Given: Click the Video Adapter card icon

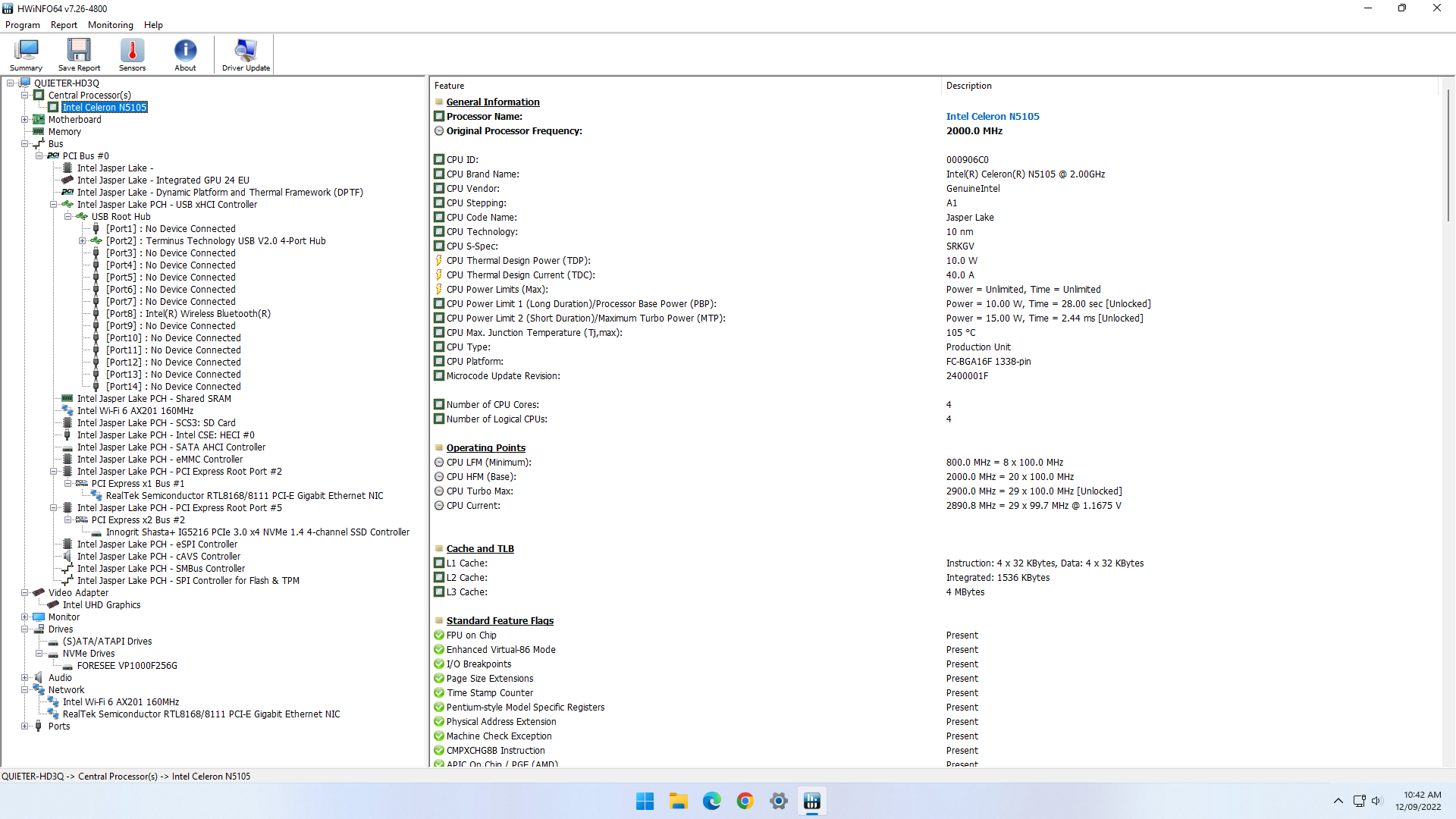Looking at the screenshot, I should [x=39, y=592].
